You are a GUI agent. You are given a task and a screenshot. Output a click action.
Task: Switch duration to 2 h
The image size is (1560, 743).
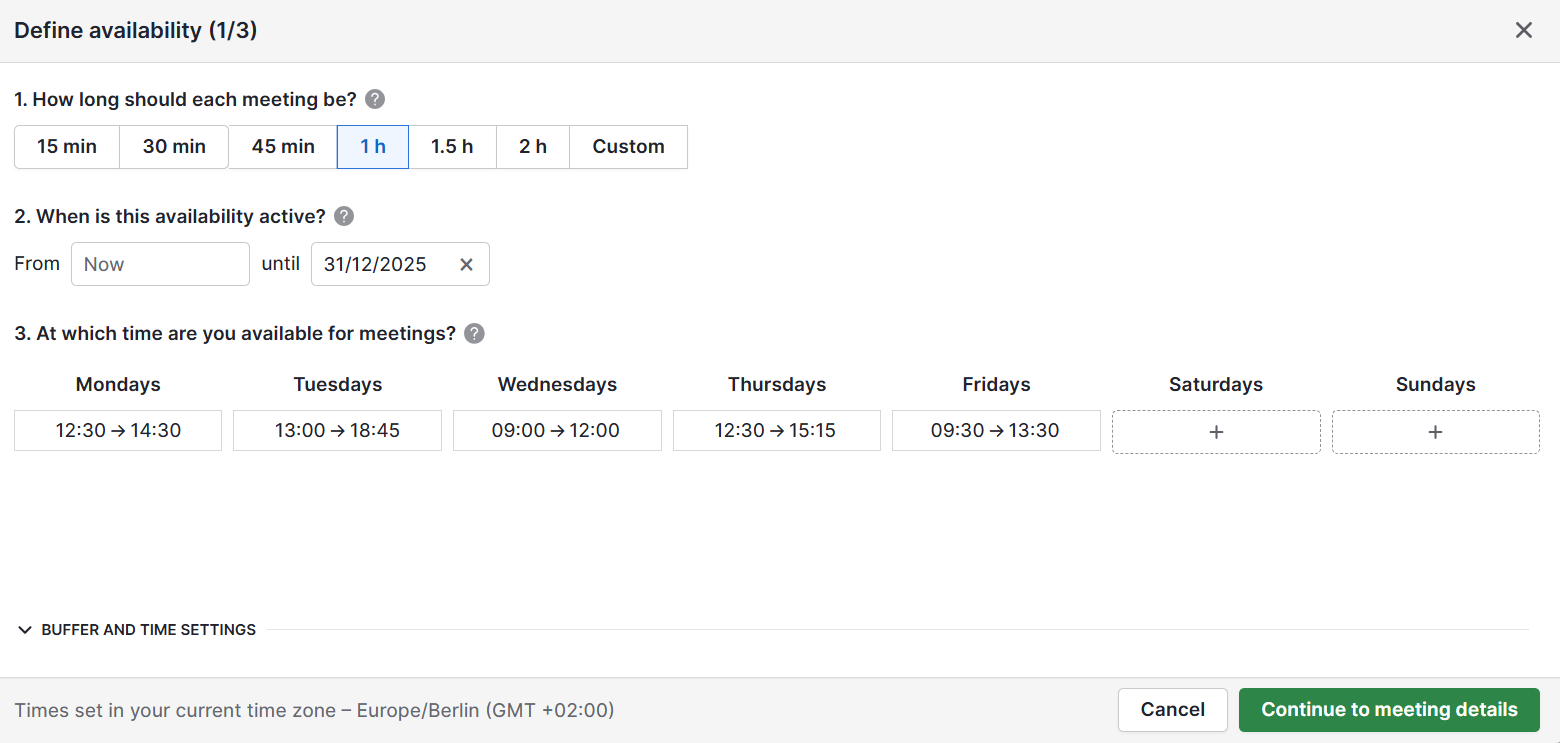tap(532, 146)
